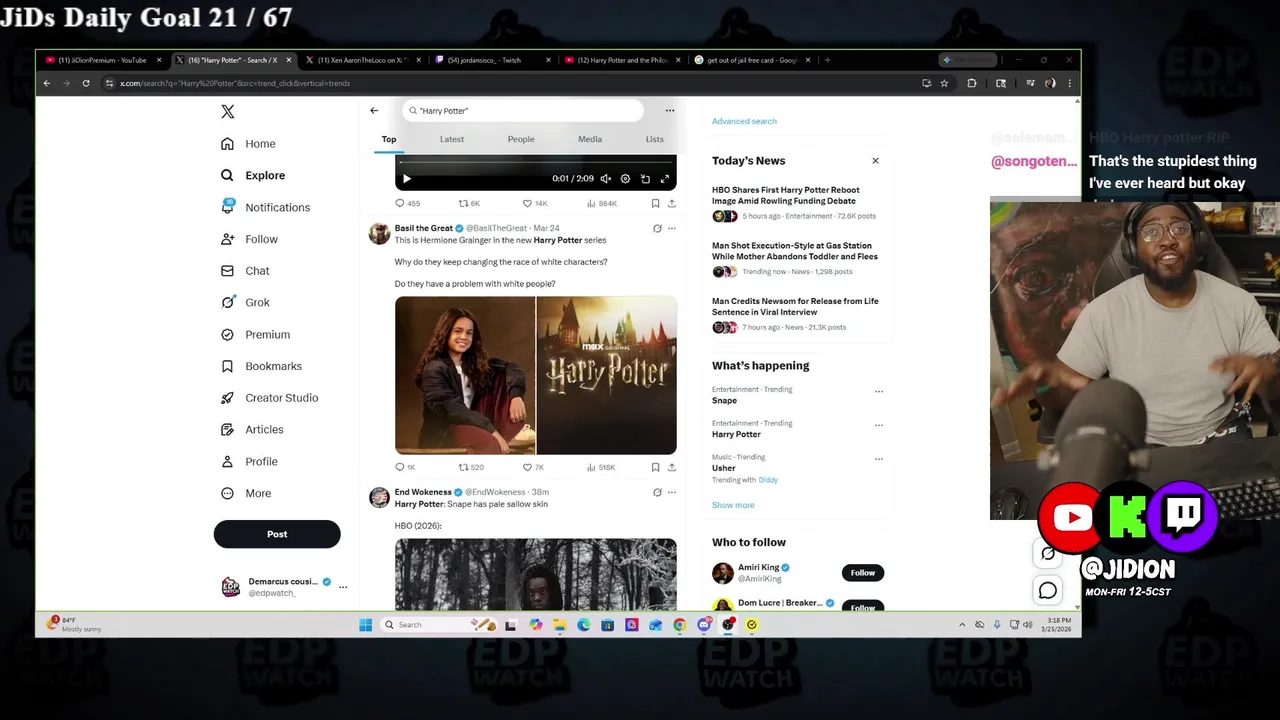Click the "Harry Potter" search field
The image size is (1280, 720).
pos(523,111)
